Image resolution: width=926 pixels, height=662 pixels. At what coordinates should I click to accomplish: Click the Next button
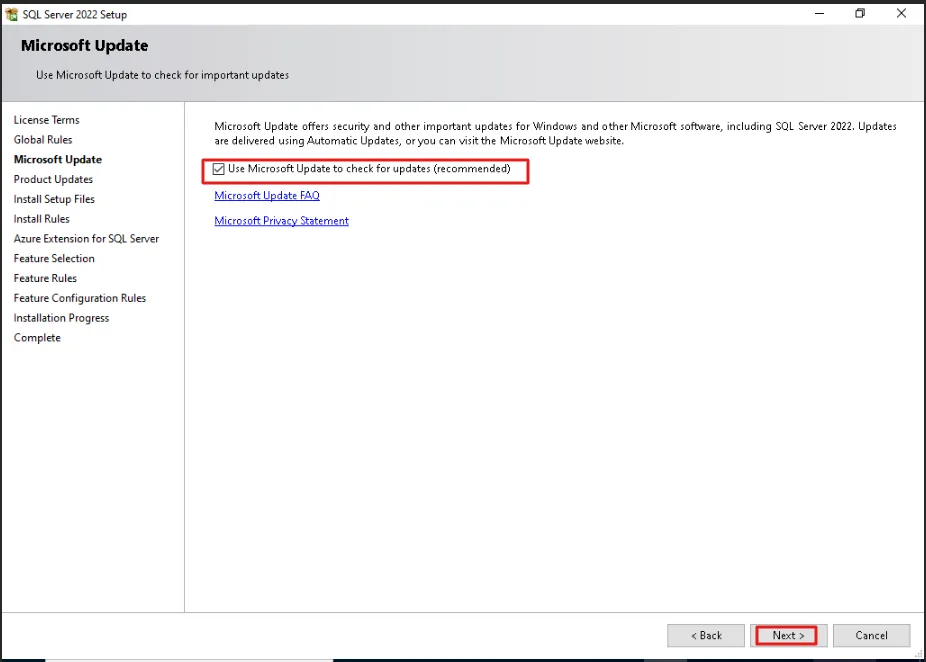point(788,635)
